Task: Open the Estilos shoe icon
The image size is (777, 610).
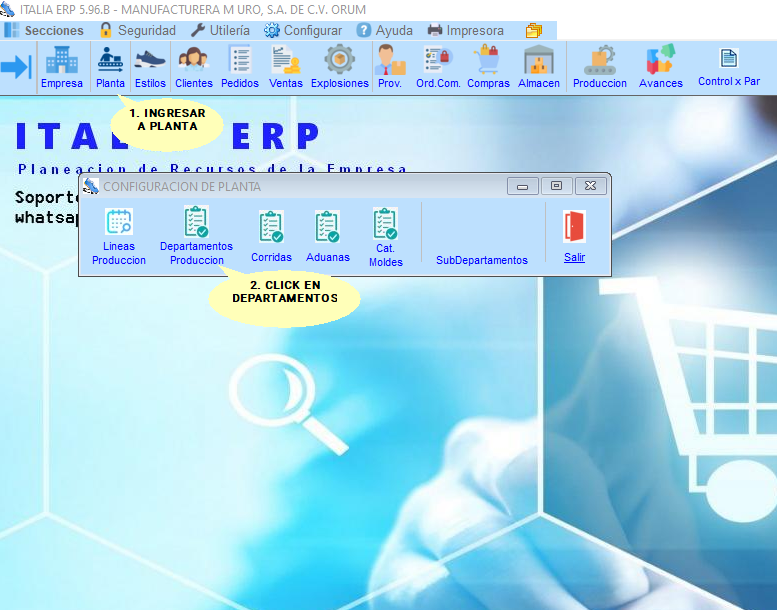Action: (x=150, y=59)
